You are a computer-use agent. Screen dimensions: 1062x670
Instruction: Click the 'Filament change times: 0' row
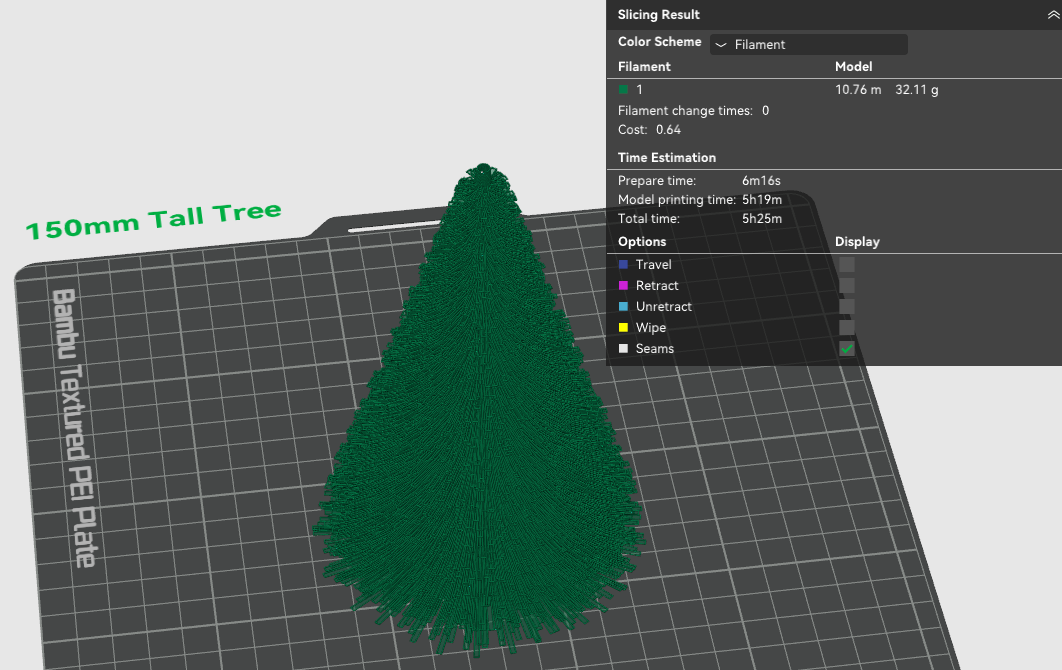694,110
